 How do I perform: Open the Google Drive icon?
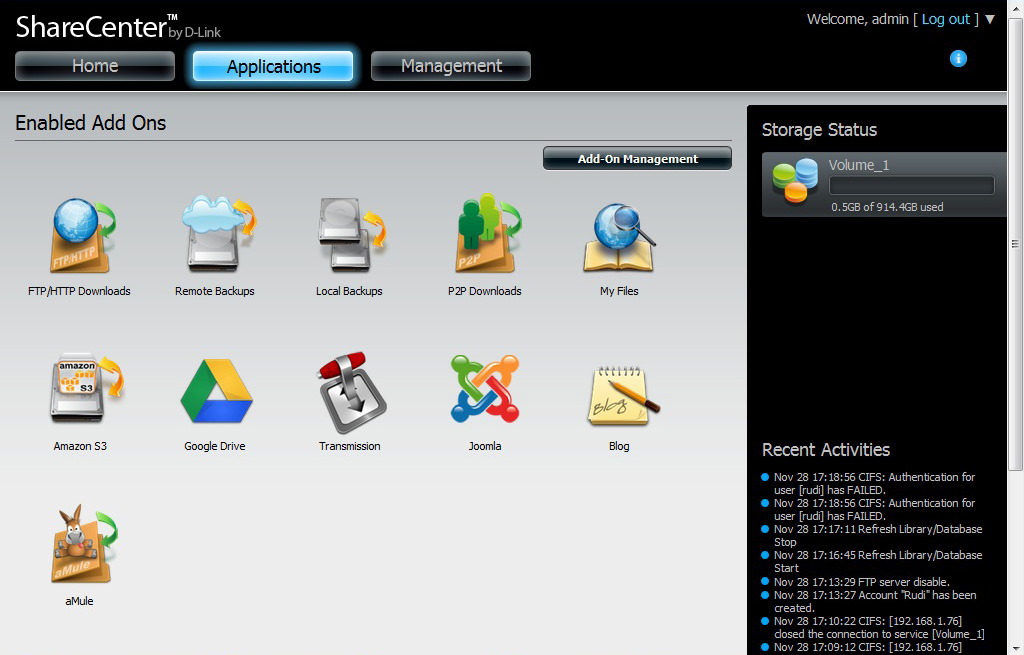[216, 391]
